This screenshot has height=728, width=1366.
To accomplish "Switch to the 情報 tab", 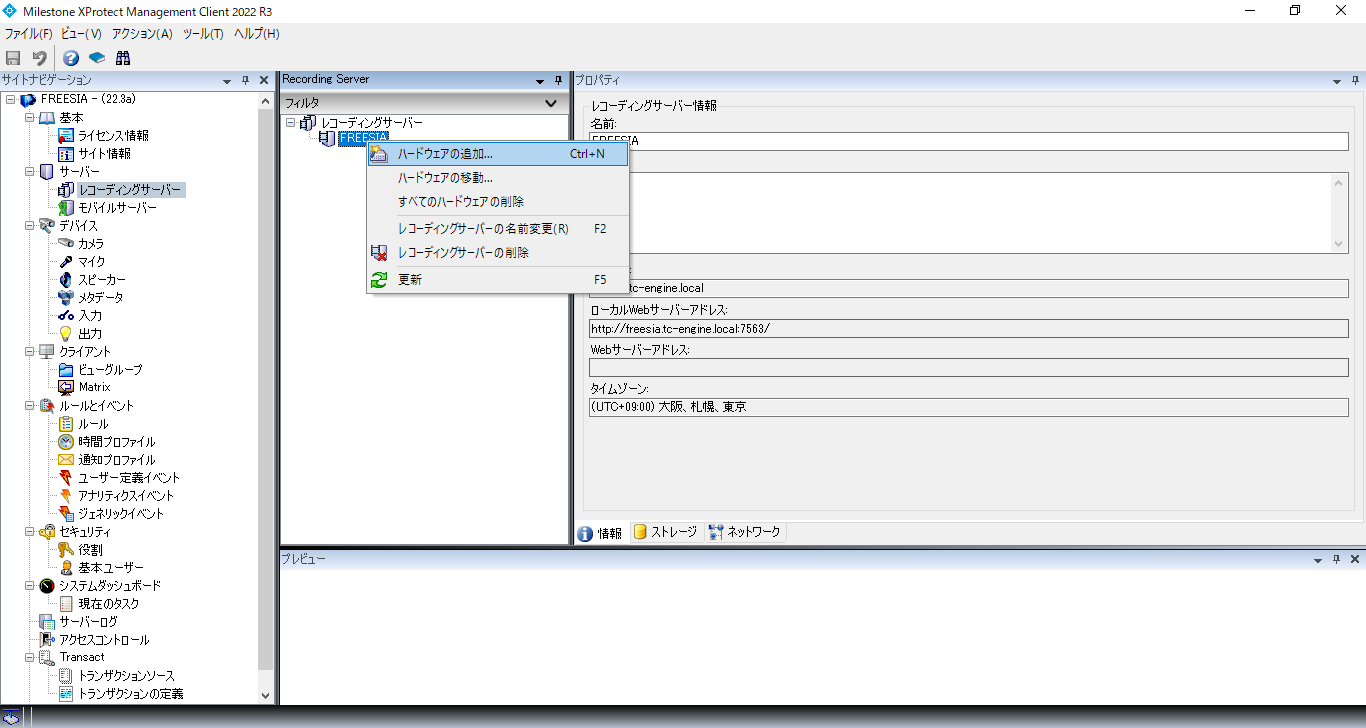I will (600, 533).
